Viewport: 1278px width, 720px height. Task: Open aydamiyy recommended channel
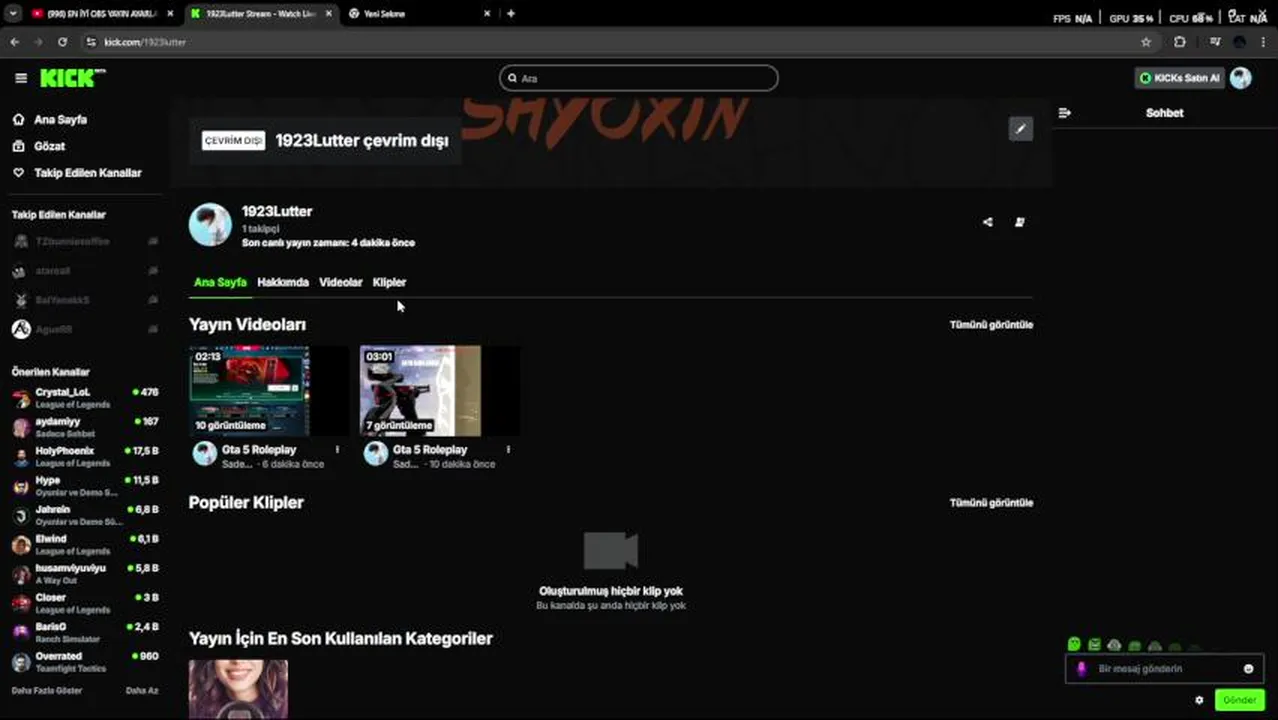point(85,427)
